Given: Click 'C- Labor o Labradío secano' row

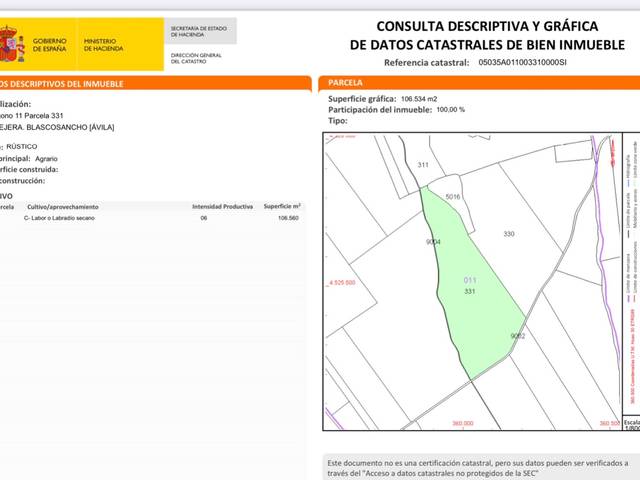Looking at the screenshot, I should (x=59, y=218).
